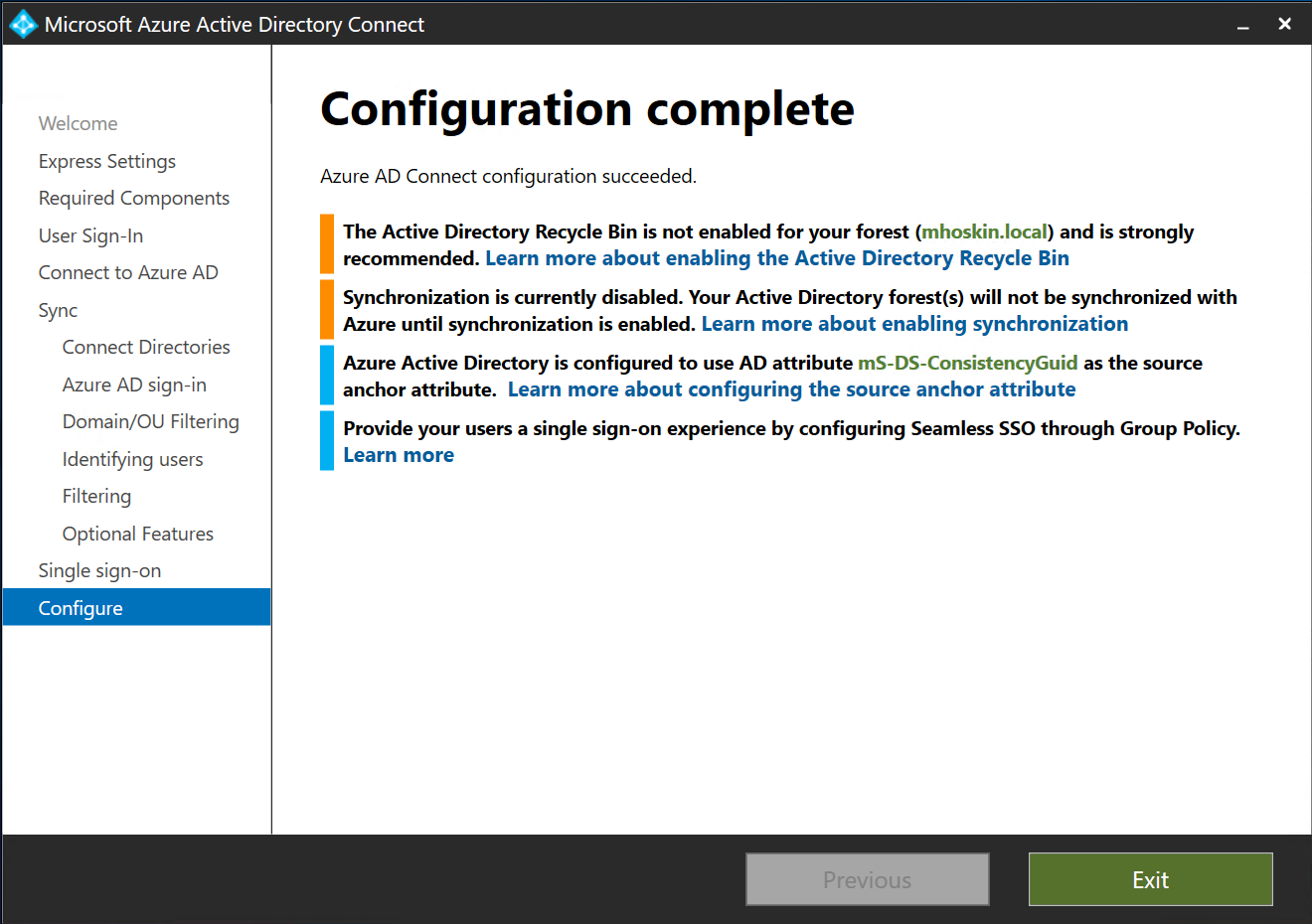Image resolution: width=1312 pixels, height=924 pixels.
Task: Select Welcome in the sidebar
Action: tap(78, 123)
